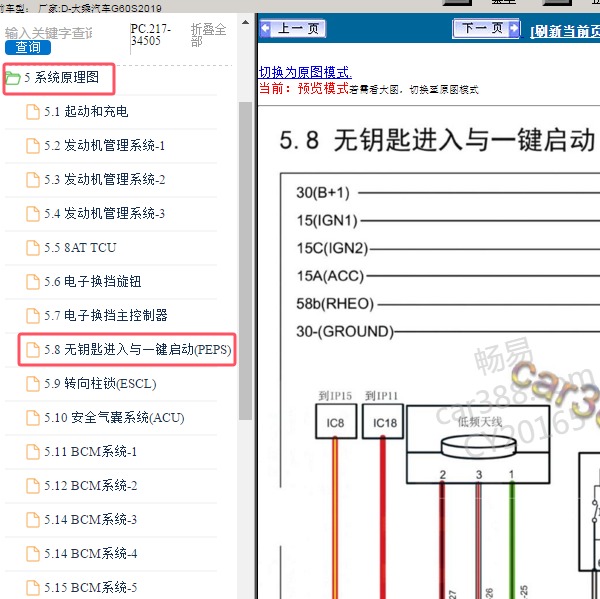600x599 pixels.
Task: Click document icon beside 5.5 8AT TCU
Action: click(33, 248)
